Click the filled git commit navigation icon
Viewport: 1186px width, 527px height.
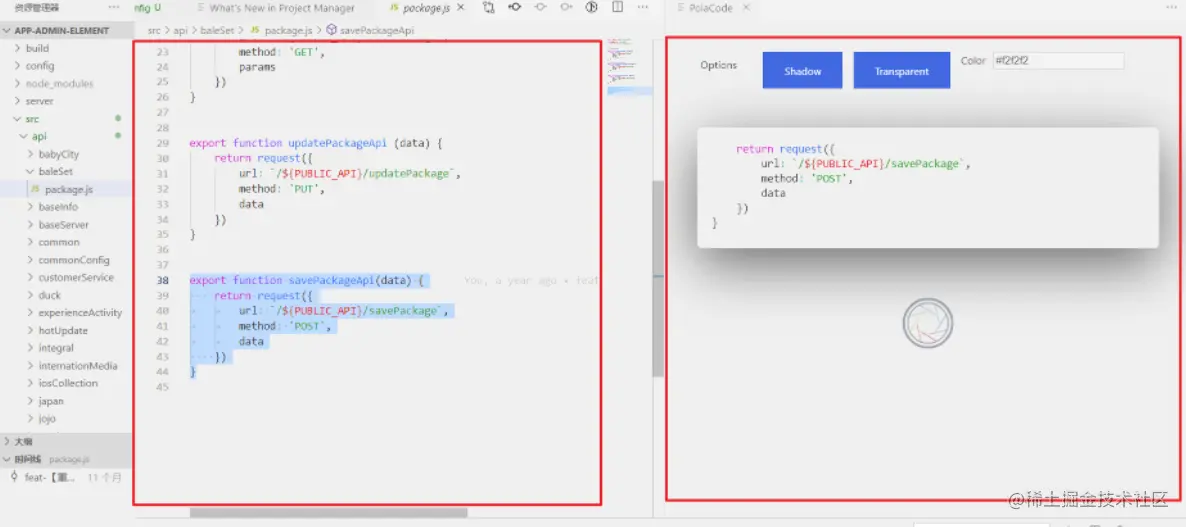pos(514,8)
